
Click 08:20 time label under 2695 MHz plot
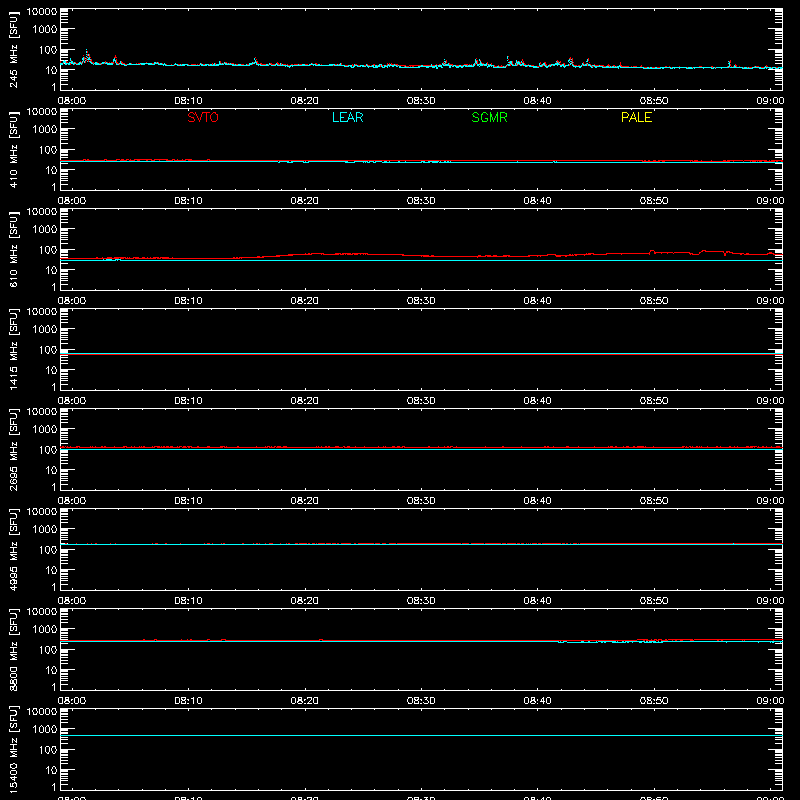pyautogui.click(x=305, y=501)
